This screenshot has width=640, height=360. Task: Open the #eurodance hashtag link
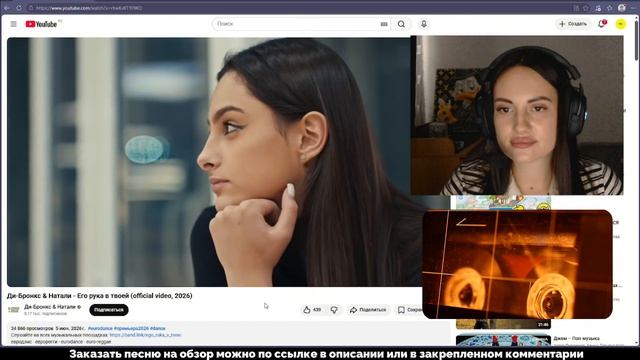pyautogui.click(x=100, y=328)
